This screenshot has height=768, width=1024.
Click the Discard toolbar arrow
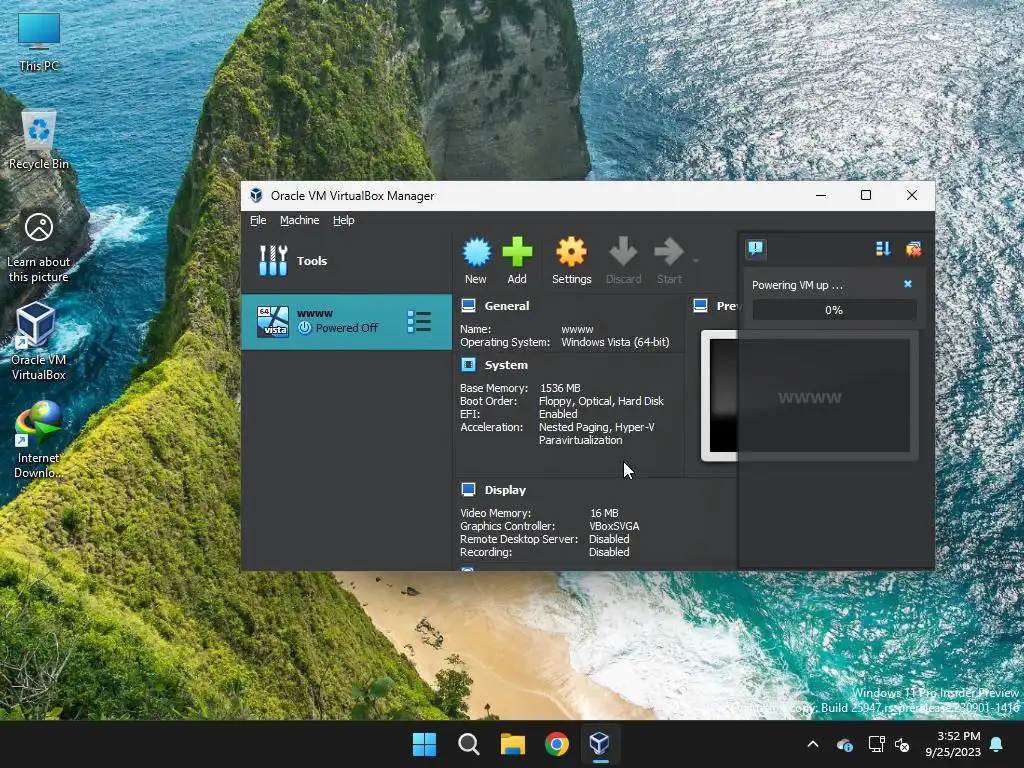click(x=623, y=252)
